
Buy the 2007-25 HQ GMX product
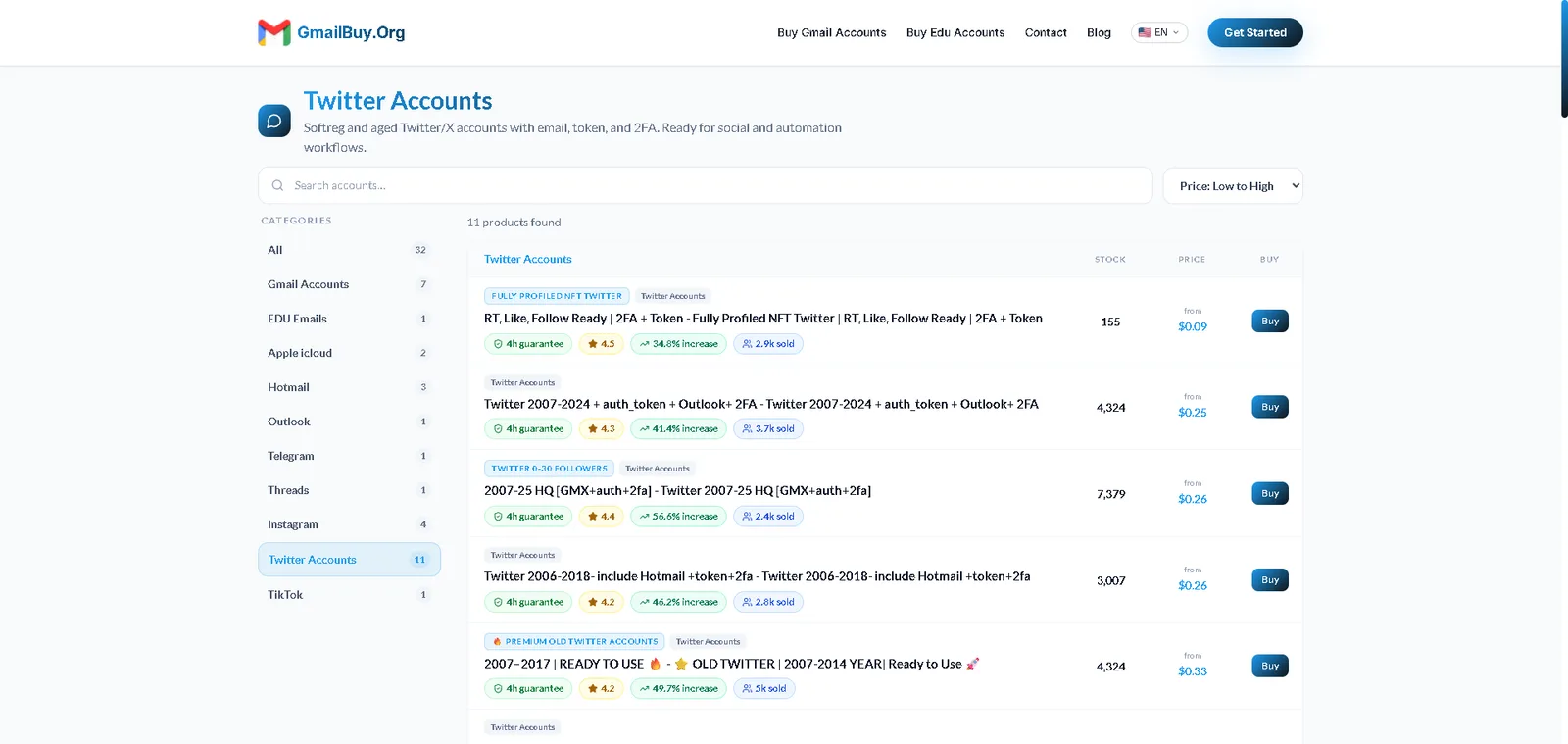(1270, 493)
